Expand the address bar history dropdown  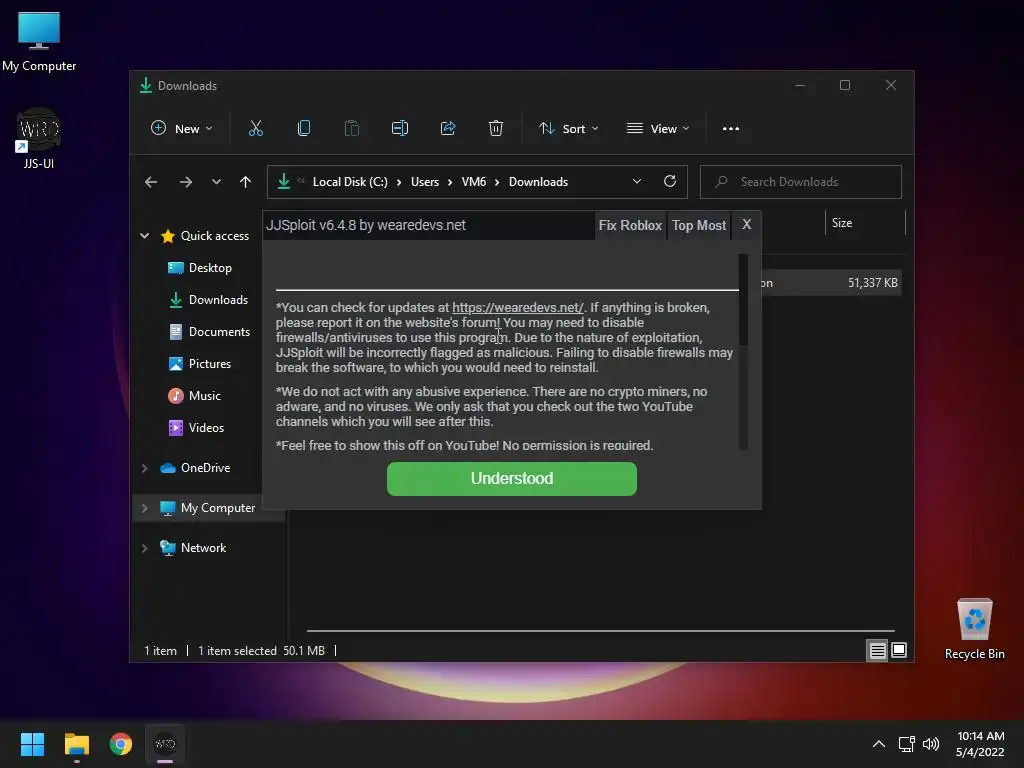[637, 182]
